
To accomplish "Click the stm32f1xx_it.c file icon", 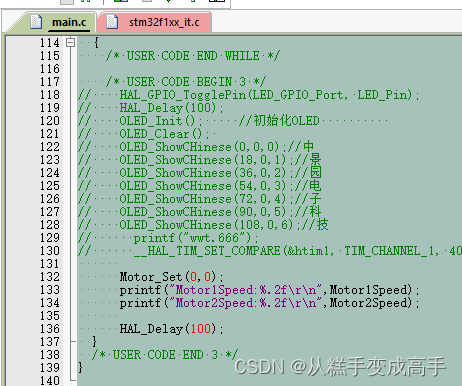I will (112, 22).
